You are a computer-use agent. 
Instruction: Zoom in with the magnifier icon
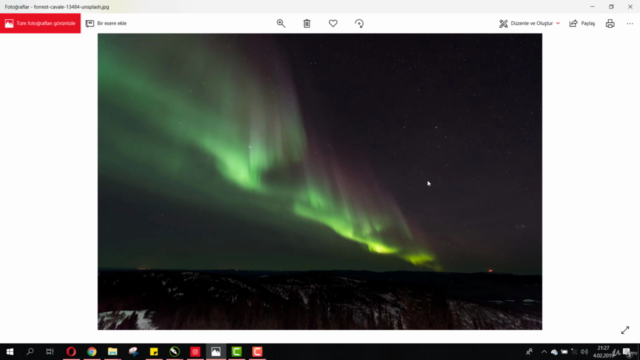tap(281, 23)
